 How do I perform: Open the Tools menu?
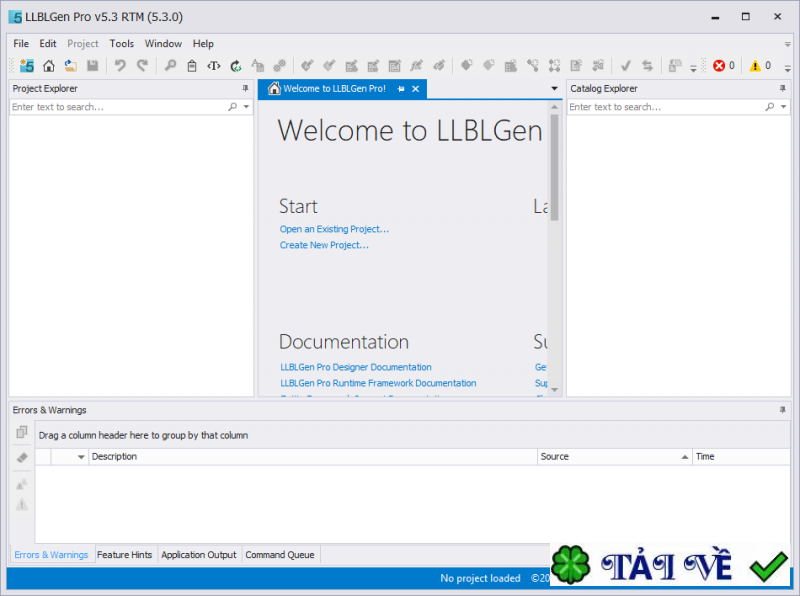coord(121,43)
